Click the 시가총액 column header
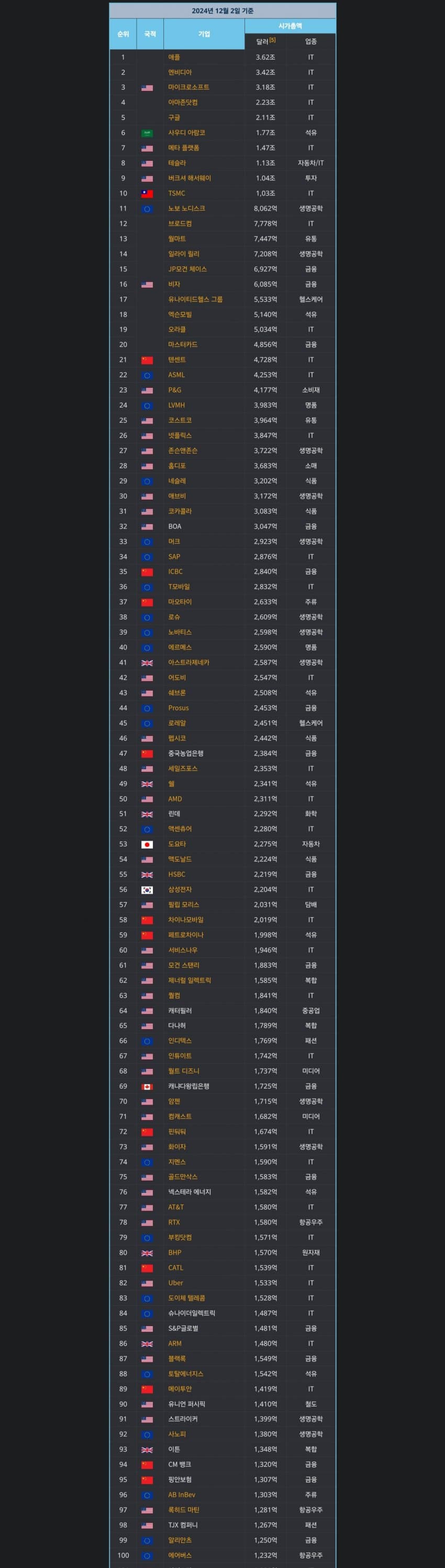Viewport: 445px width, 1568px height. [290, 26]
